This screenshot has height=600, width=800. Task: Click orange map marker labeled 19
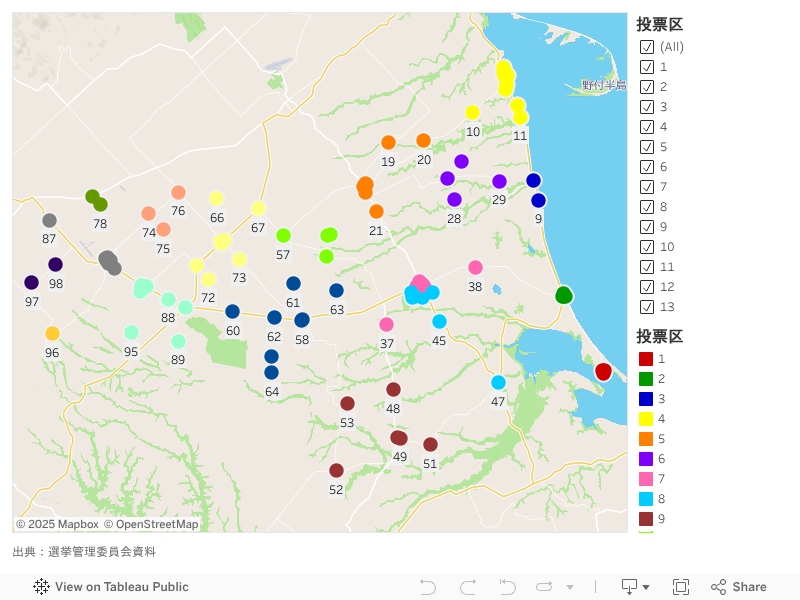tap(388, 142)
